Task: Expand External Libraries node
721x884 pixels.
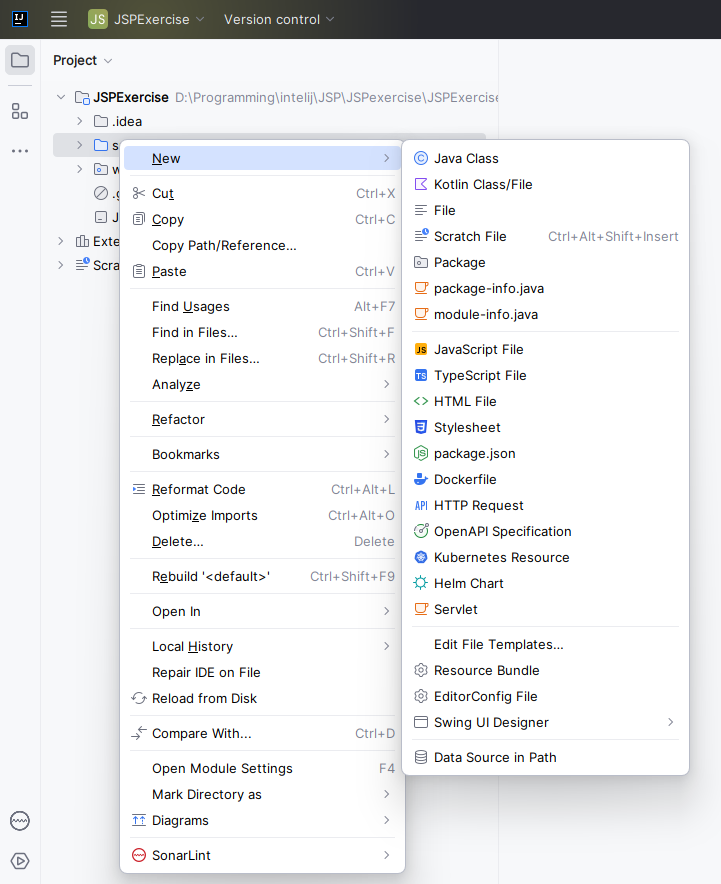Action: pos(61,241)
